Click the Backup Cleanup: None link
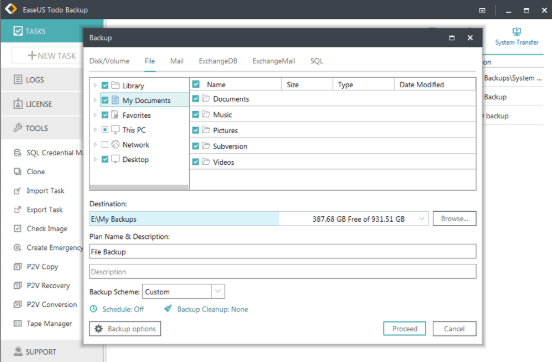This screenshot has width=552, height=362. (x=213, y=309)
